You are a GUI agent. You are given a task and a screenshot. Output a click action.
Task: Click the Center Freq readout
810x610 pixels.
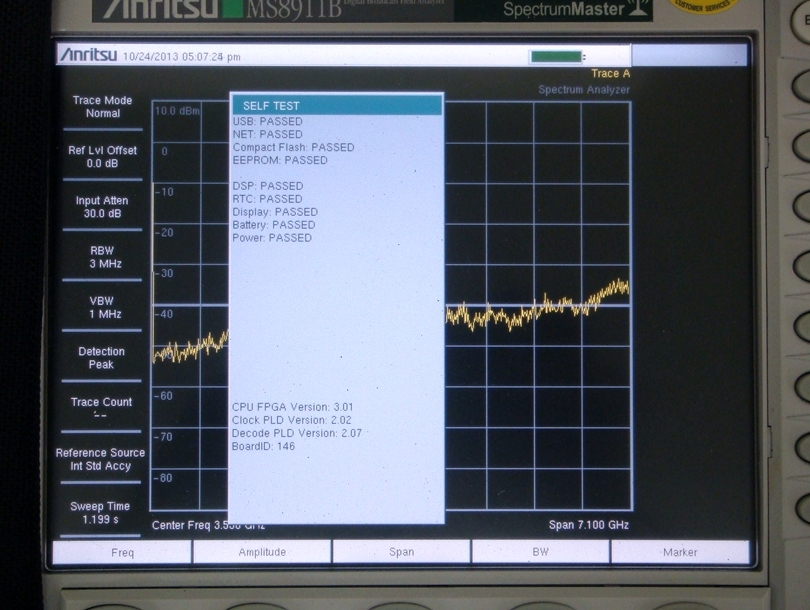point(208,525)
